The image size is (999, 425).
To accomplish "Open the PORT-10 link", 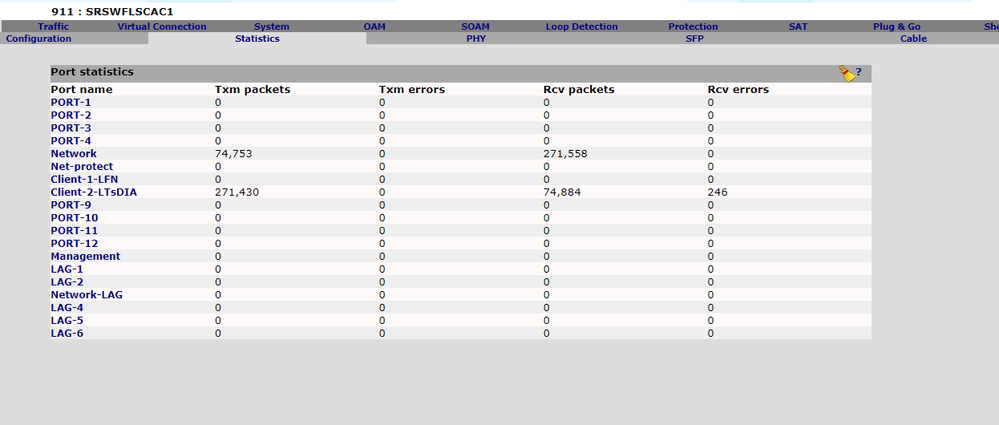I will 75,218.
